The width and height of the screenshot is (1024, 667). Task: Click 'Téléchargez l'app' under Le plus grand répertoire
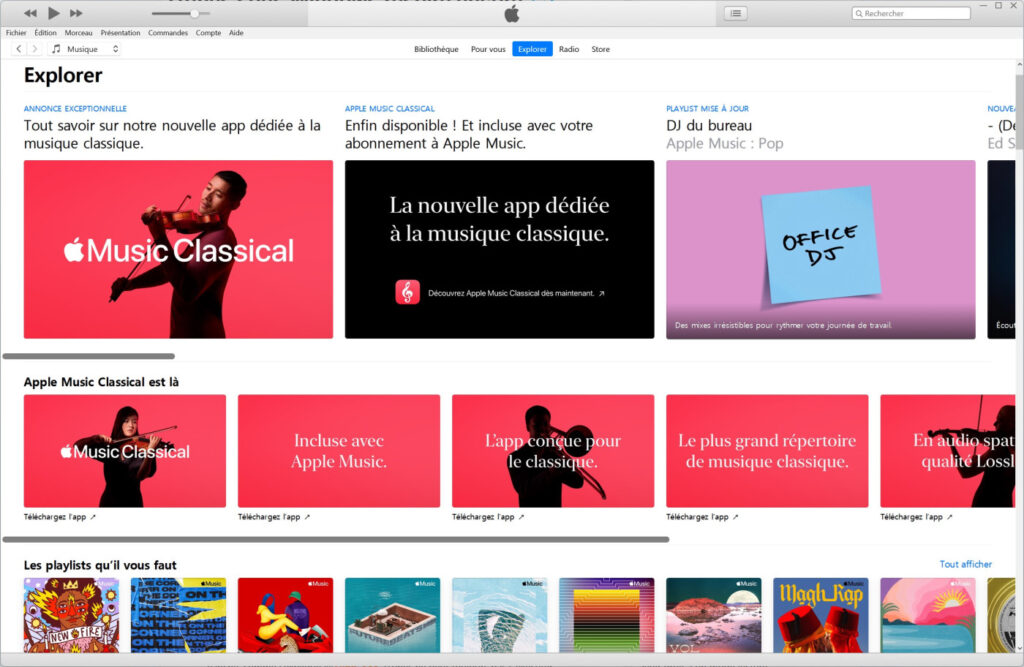tap(703, 517)
